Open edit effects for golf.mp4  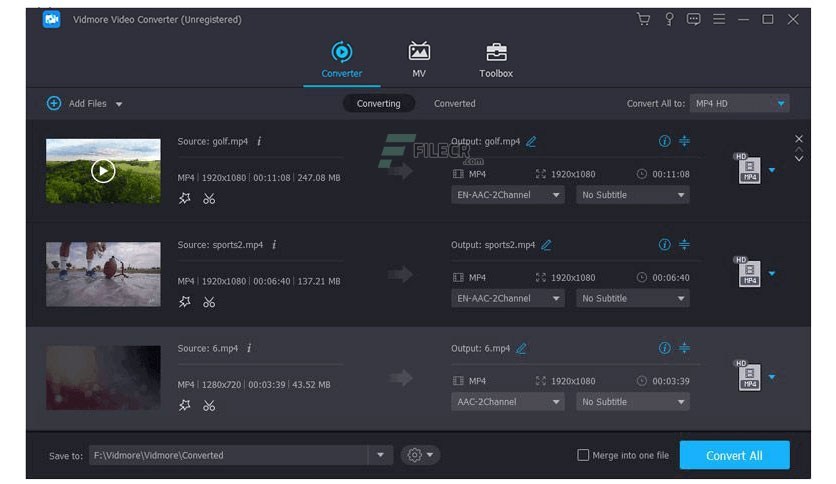click(x=184, y=199)
